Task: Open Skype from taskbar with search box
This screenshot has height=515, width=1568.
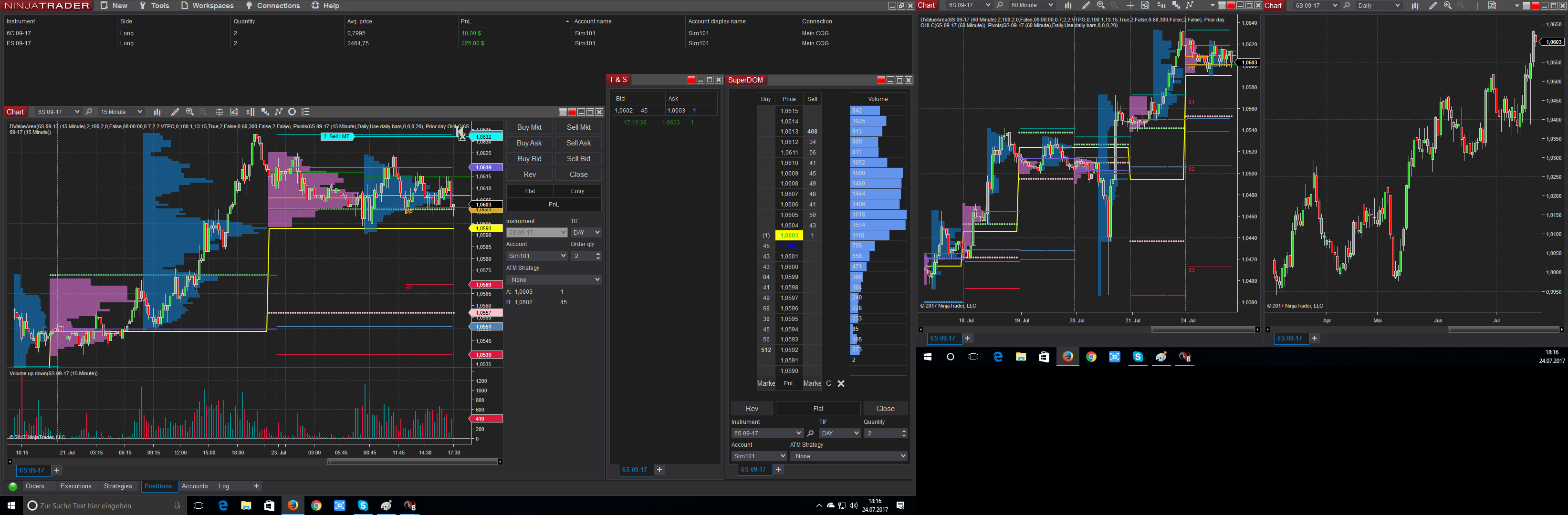Action: click(x=363, y=505)
